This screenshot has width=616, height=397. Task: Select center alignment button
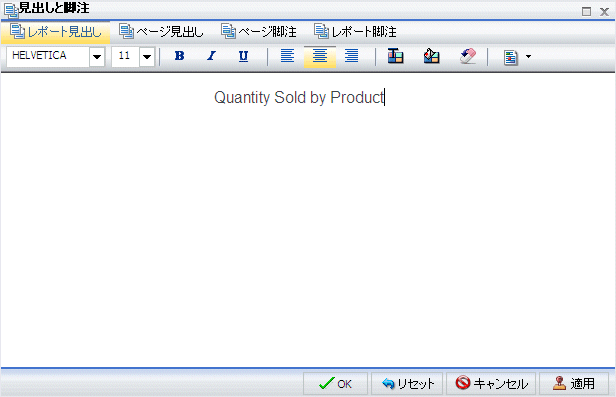(x=320, y=57)
